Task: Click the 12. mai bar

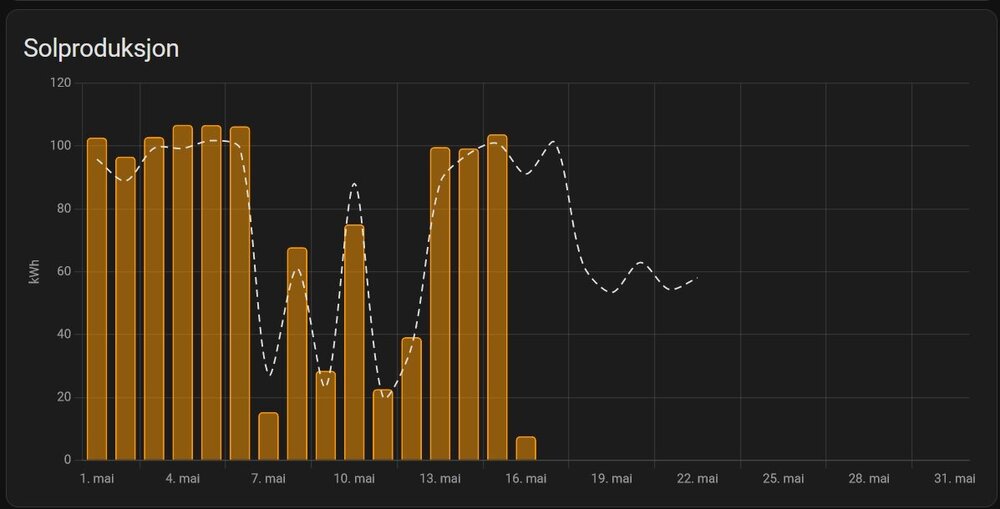Action: click(411, 400)
